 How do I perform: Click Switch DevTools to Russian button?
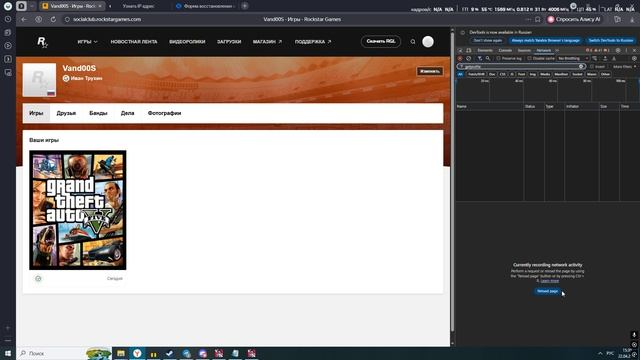pos(611,40)
